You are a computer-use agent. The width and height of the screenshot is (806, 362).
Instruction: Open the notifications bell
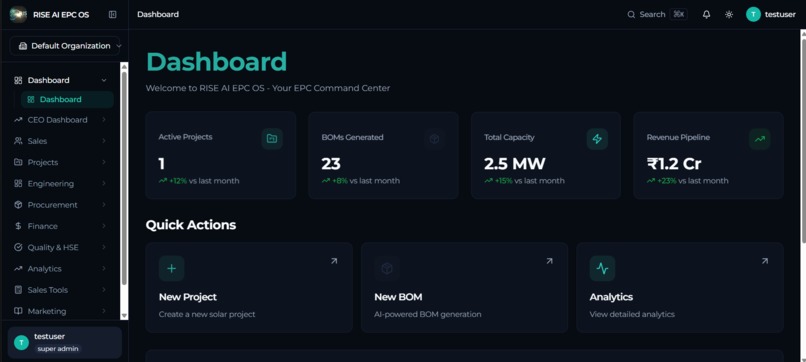(x=706, y=14)
